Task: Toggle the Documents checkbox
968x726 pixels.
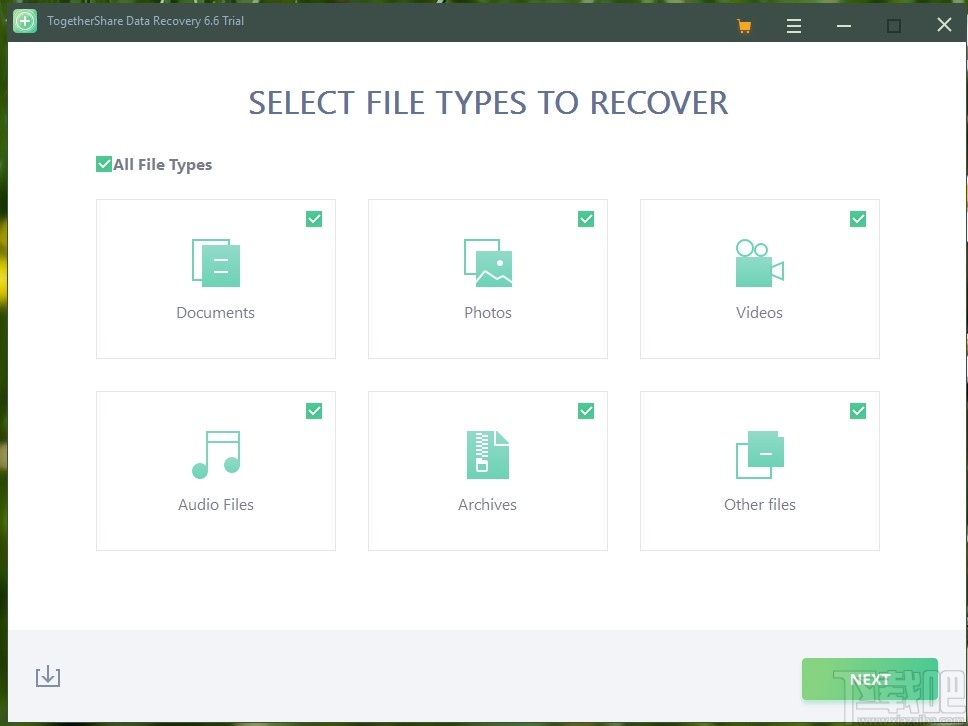Action: click(314, 218)
